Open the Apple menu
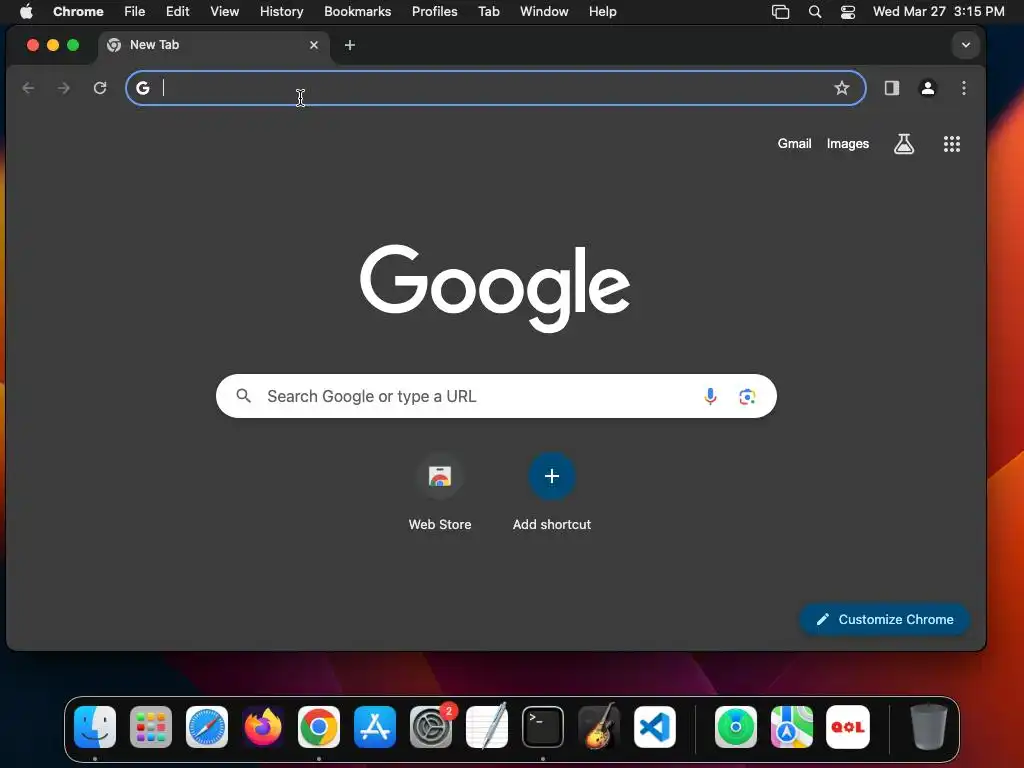The image size is (1024, 768). tap(26, 11)
